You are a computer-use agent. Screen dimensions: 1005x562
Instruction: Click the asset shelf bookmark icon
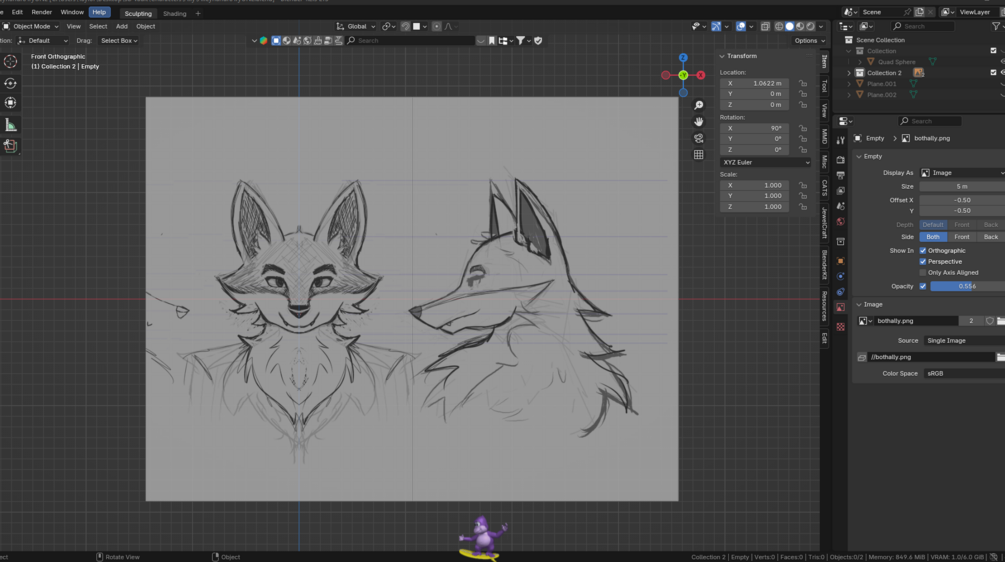[x=492, y=40]
